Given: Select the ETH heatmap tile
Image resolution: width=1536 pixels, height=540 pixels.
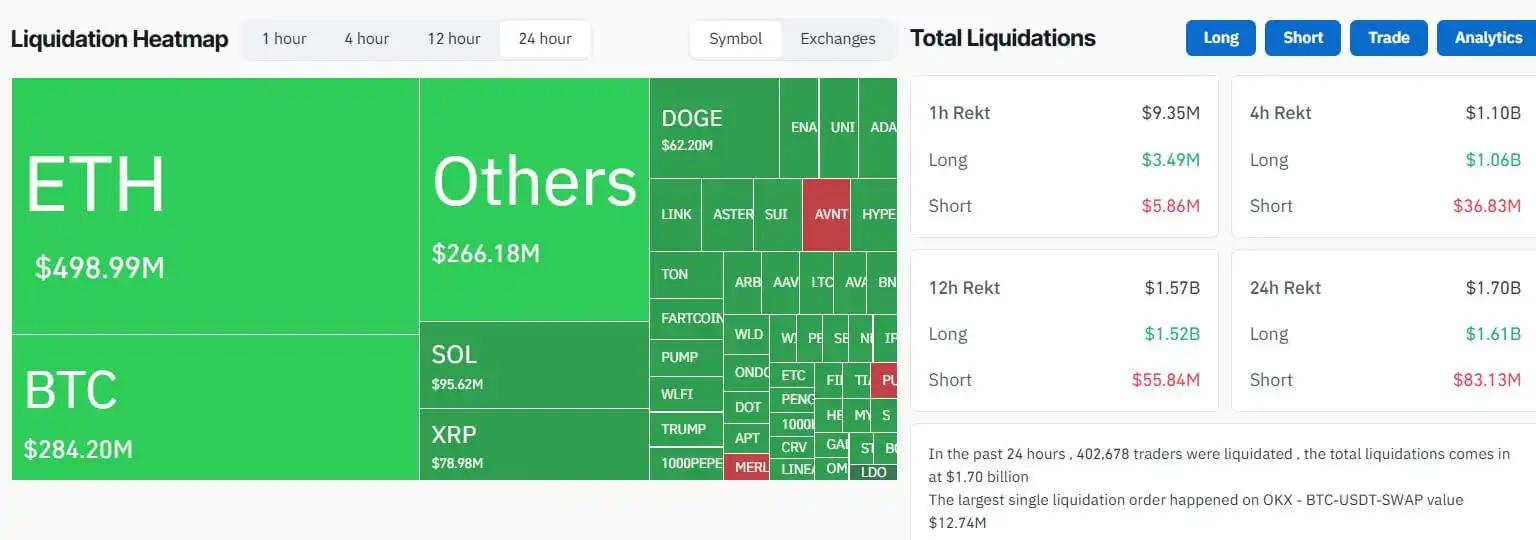Looking at the screenshot, I should tap(215, 206).
